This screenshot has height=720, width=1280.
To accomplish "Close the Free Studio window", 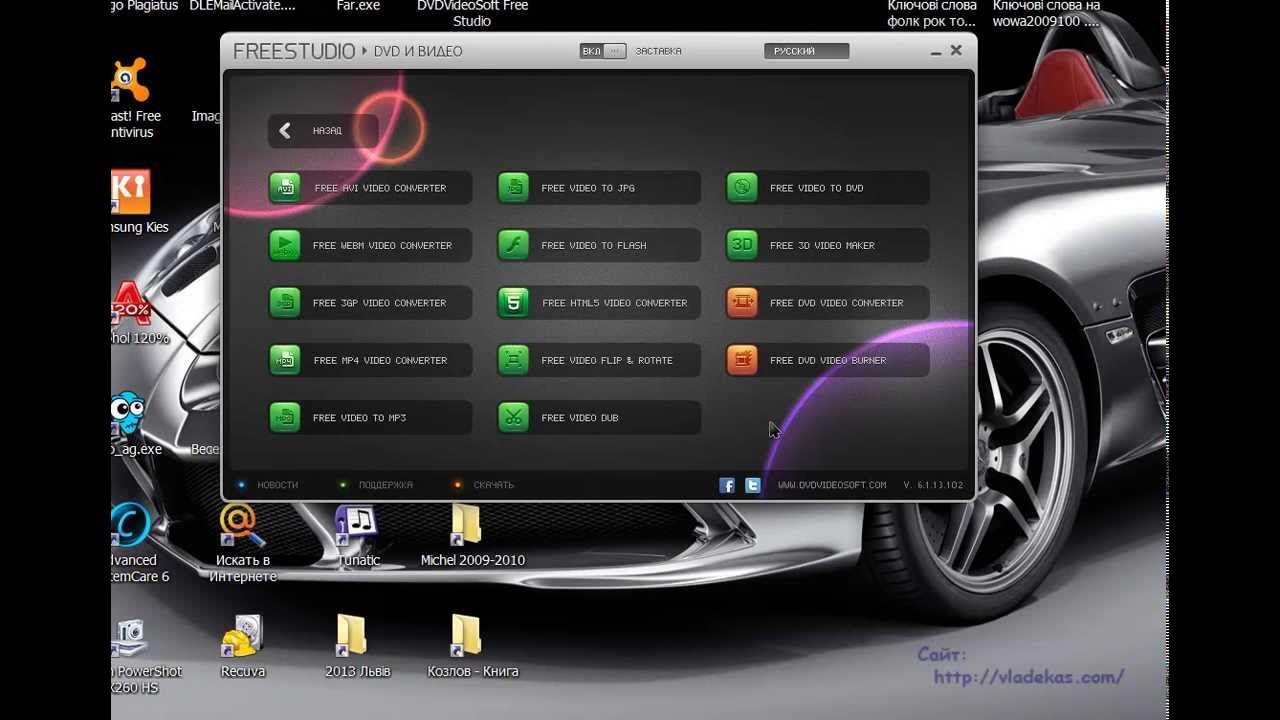I will click(956, 50).
